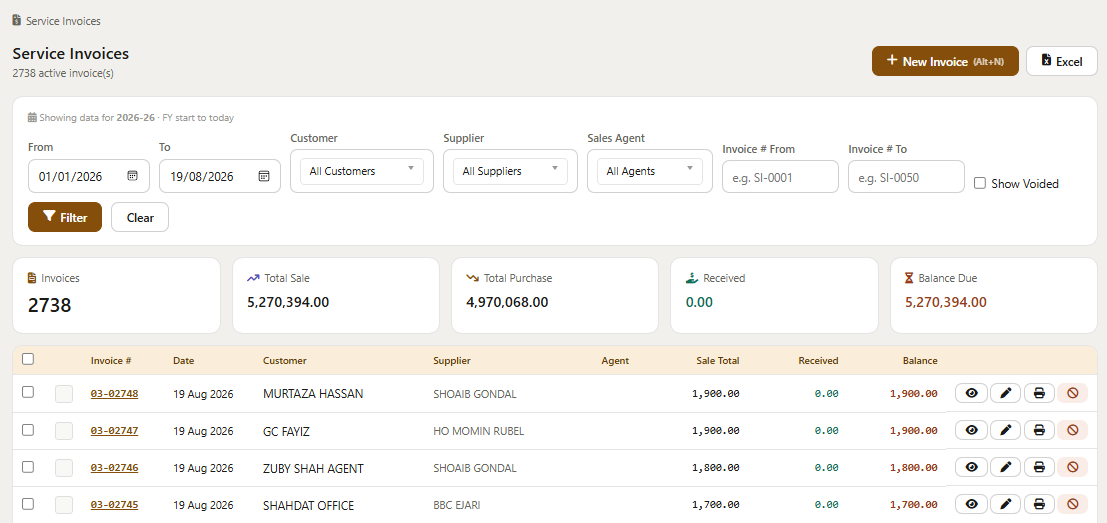Click the Date column header

(184, 361)
